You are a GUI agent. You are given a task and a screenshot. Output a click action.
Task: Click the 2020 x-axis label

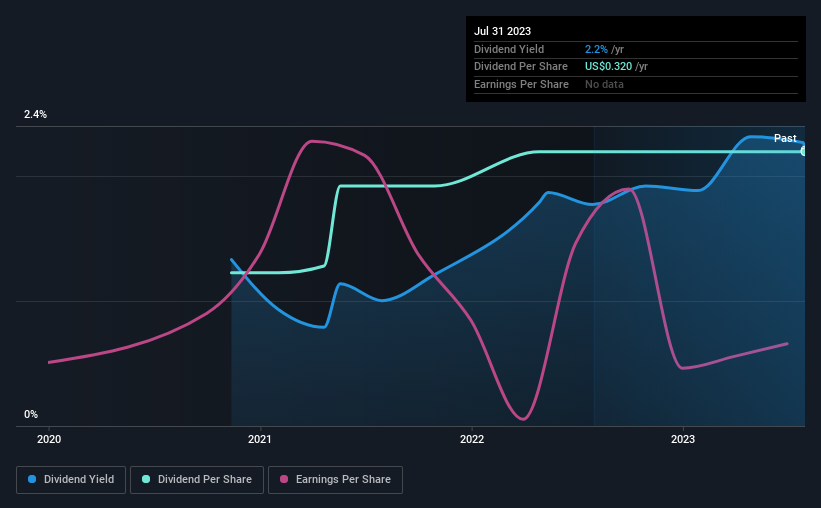[49, 439]
